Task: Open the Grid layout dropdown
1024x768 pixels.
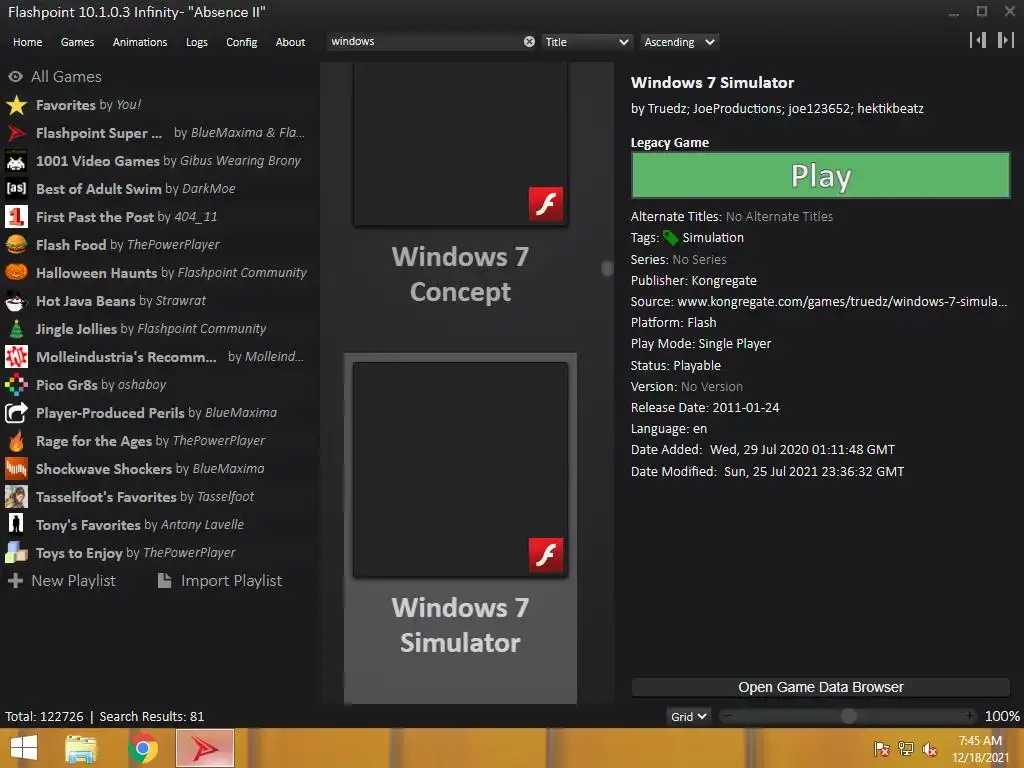Action: click(x=689, y=717)
